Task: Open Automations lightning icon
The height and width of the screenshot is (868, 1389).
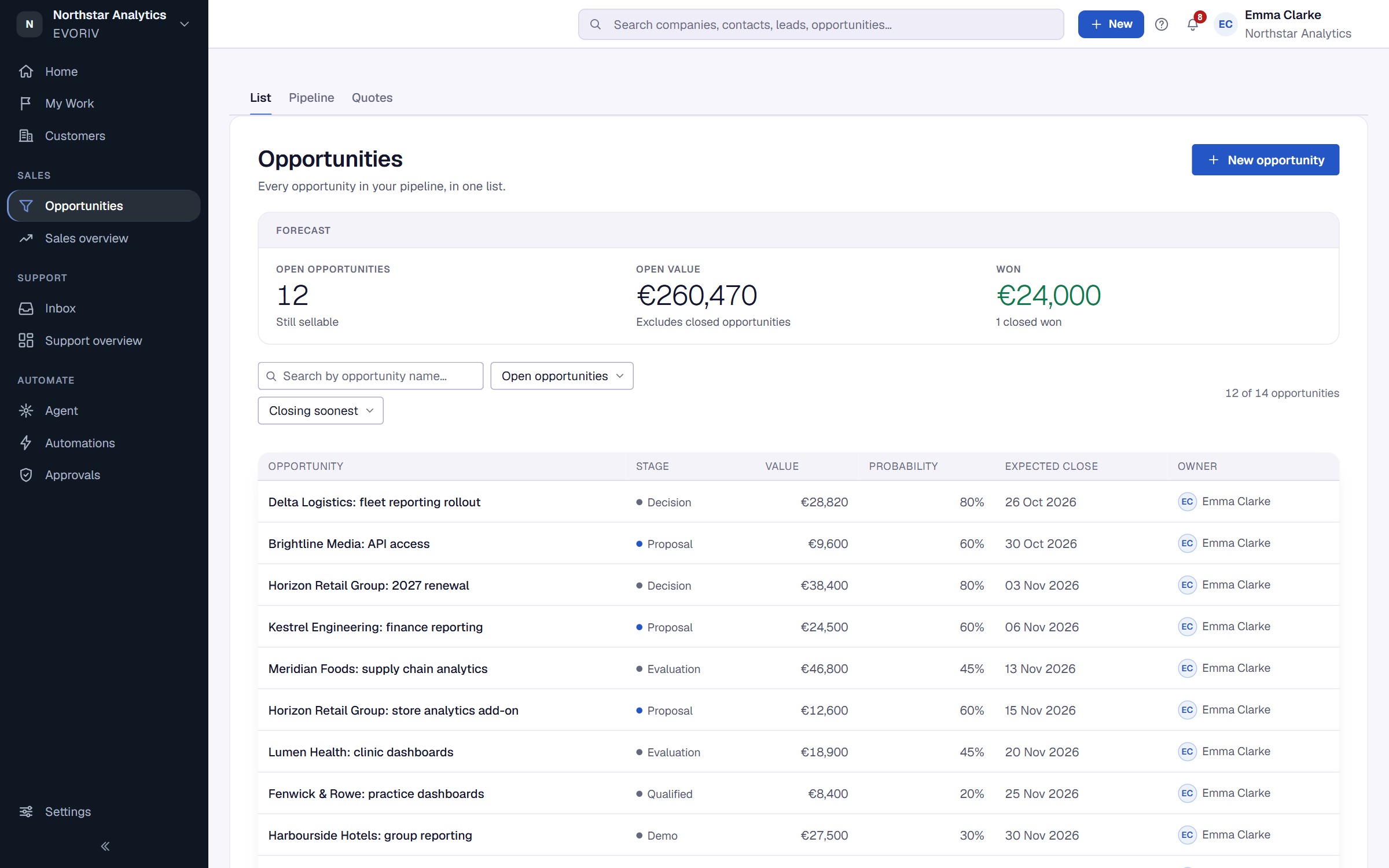Action: point(26,443)
